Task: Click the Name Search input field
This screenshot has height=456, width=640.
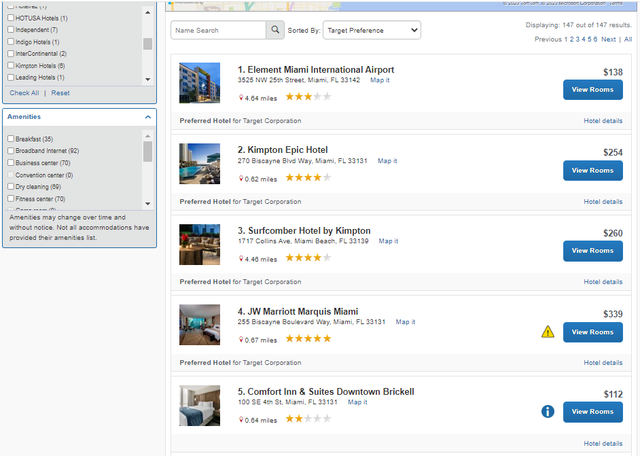Action: 218,30
